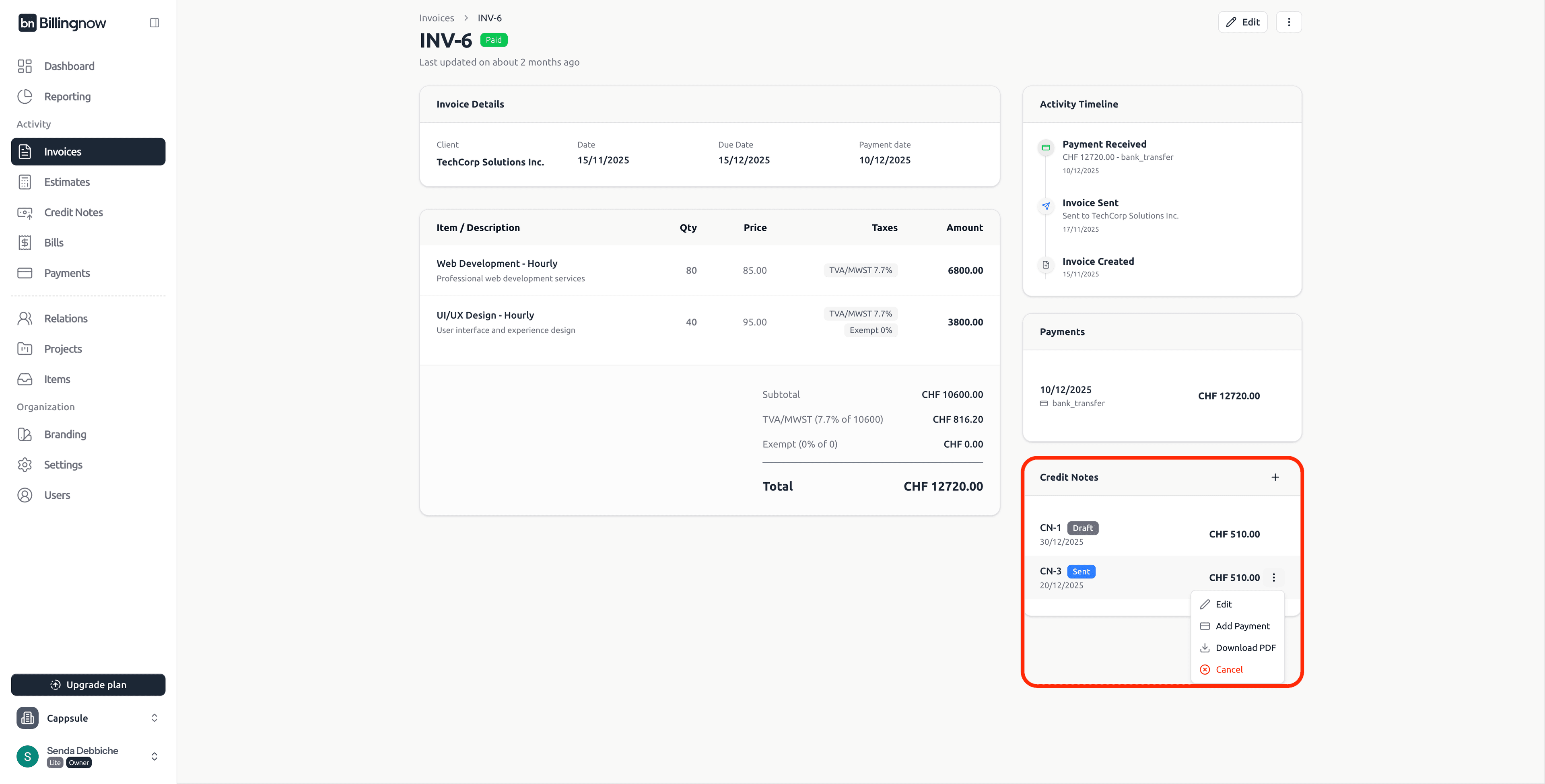Screen dimensions: 1545x784
Task: Select the Estimates icon in sidebar
Action: (x=25, y=182)
